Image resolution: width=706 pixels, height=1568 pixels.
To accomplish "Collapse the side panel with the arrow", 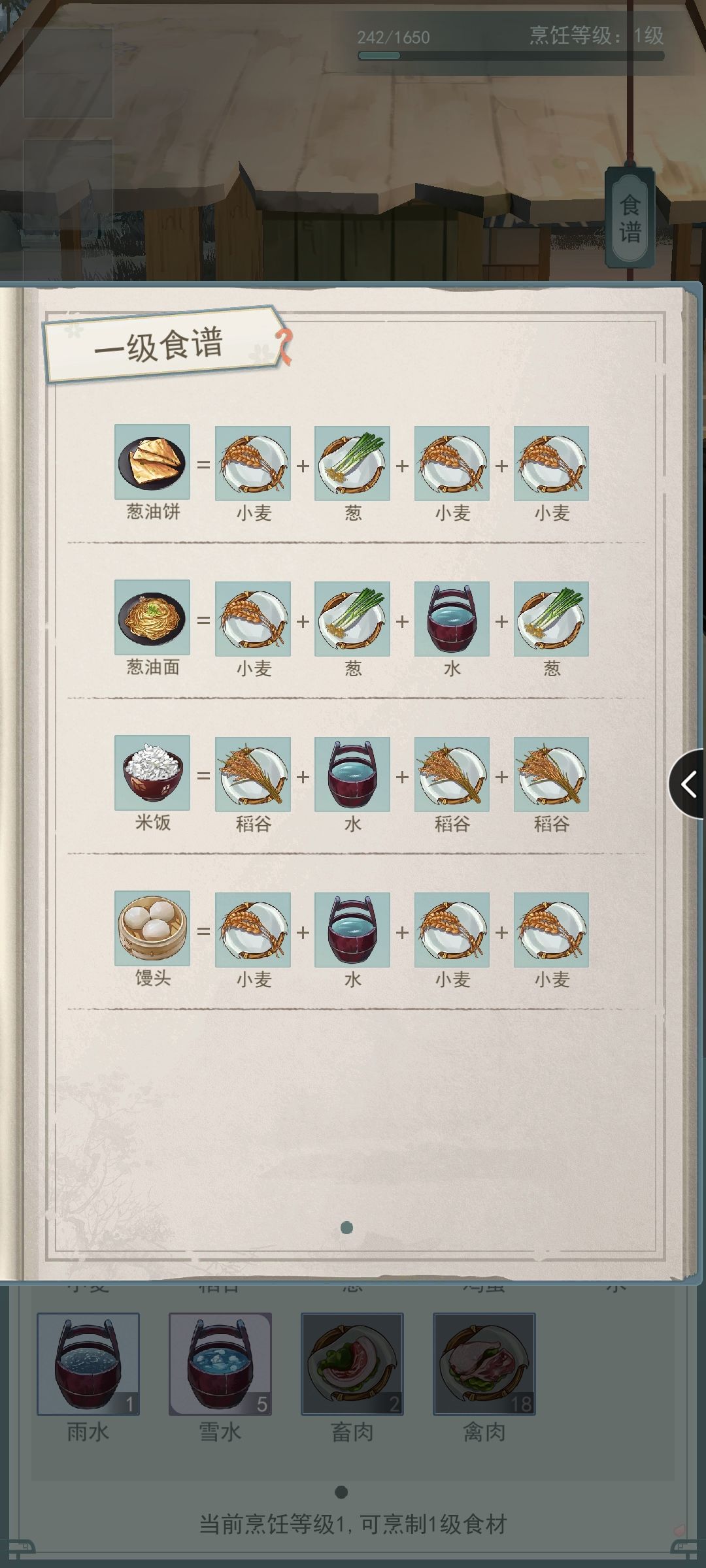I will [688, 784].
